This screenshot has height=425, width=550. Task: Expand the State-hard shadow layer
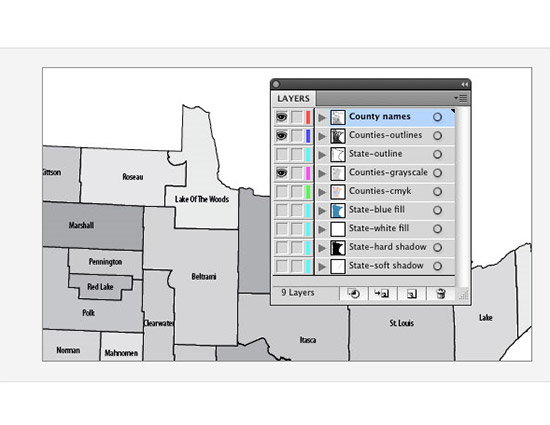pos(322,248)
